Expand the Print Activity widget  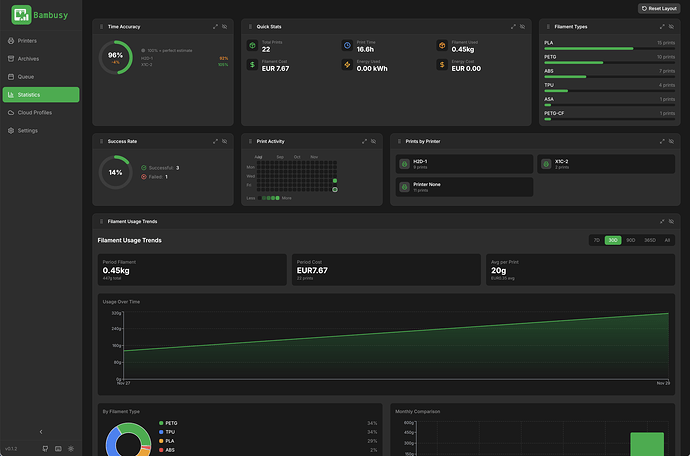(x=364, y=141)
